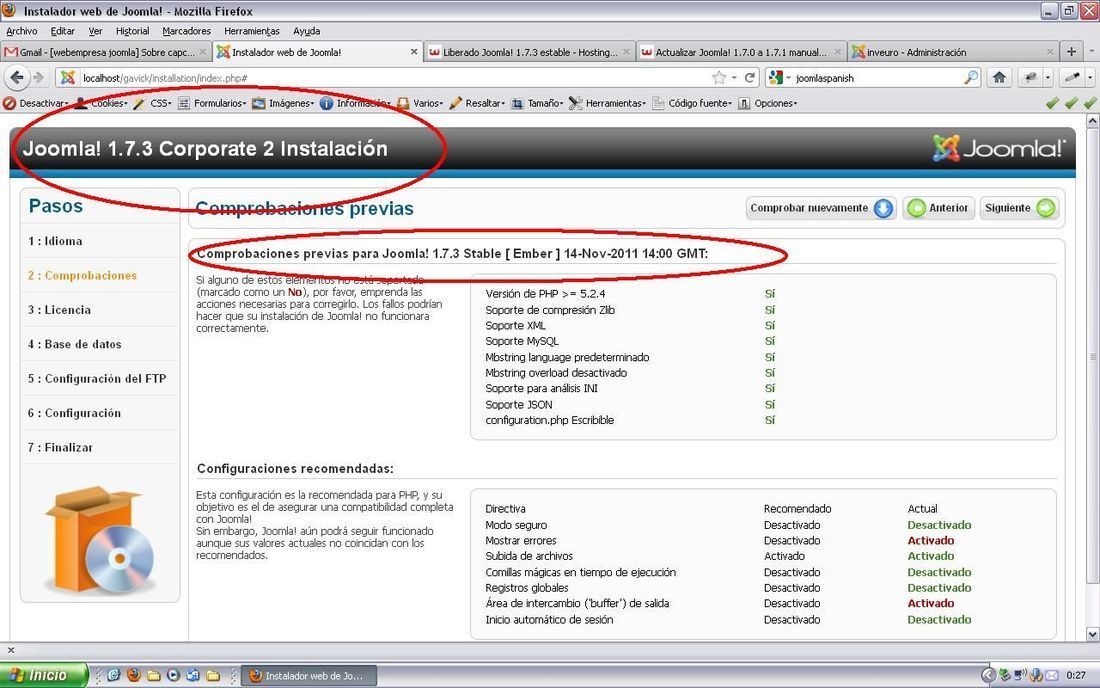Launch Firefox from the quick launch bar

[133, 675]
